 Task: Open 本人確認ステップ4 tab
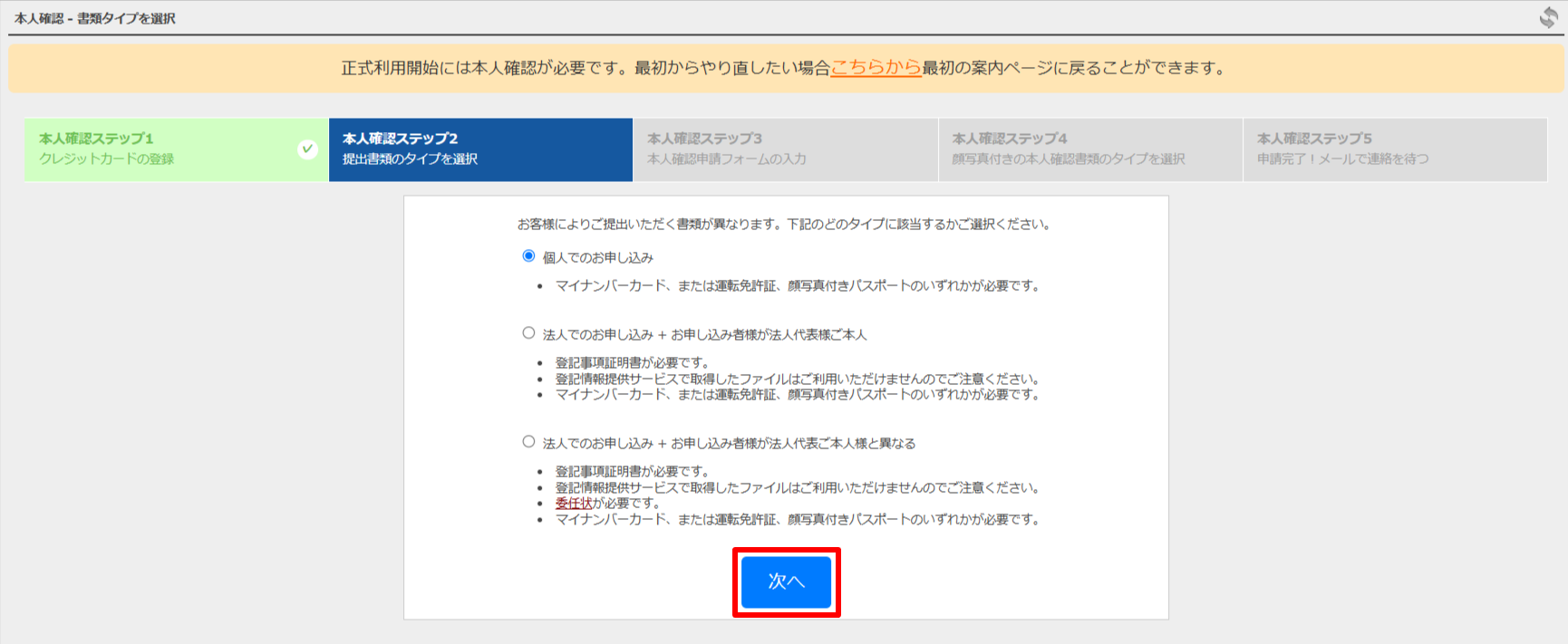(1090, 149)
